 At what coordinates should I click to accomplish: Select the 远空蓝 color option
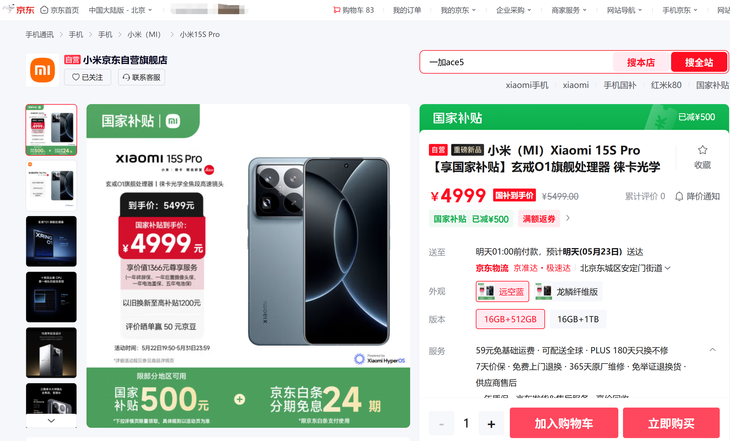tap(502, 292)
